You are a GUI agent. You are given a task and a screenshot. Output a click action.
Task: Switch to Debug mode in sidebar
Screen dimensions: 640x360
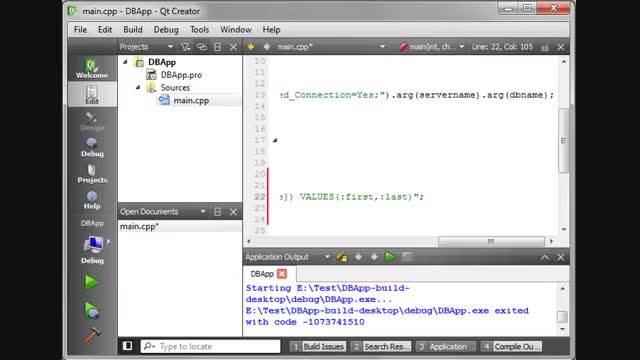tap(92, 147)
